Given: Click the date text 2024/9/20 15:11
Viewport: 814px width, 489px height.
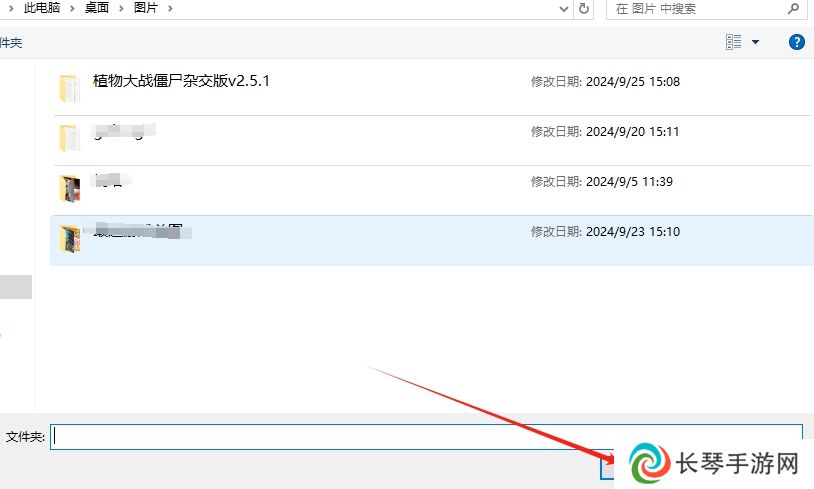Looking at the screenshot, I should 632,132.
